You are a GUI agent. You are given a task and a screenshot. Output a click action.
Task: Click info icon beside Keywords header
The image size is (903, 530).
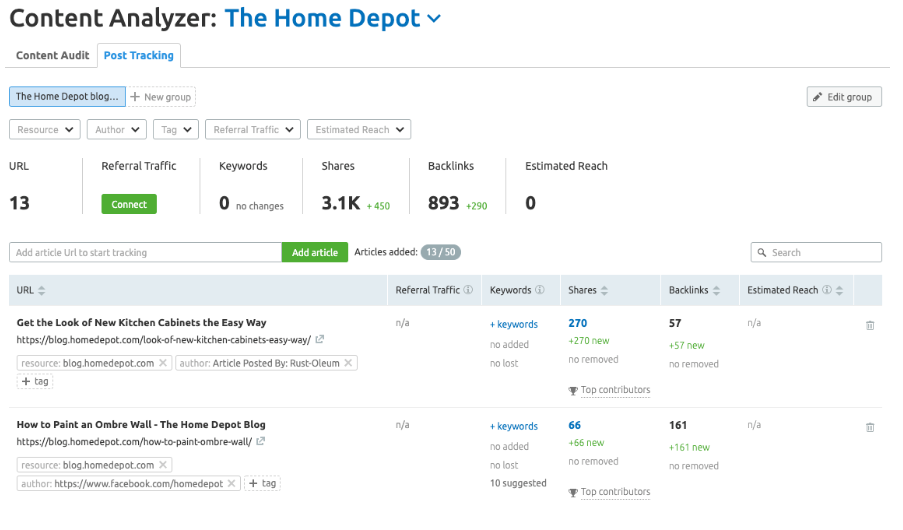pos(540,291)
